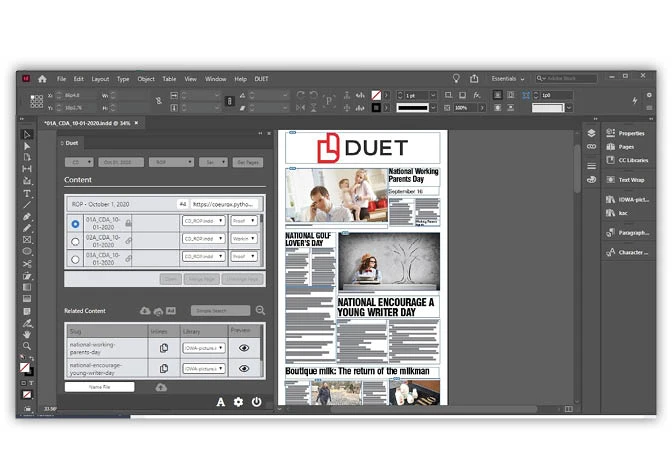Click the reference point locator grid
This screenshot has width=672, height=462.
click(x=36, y=101)
